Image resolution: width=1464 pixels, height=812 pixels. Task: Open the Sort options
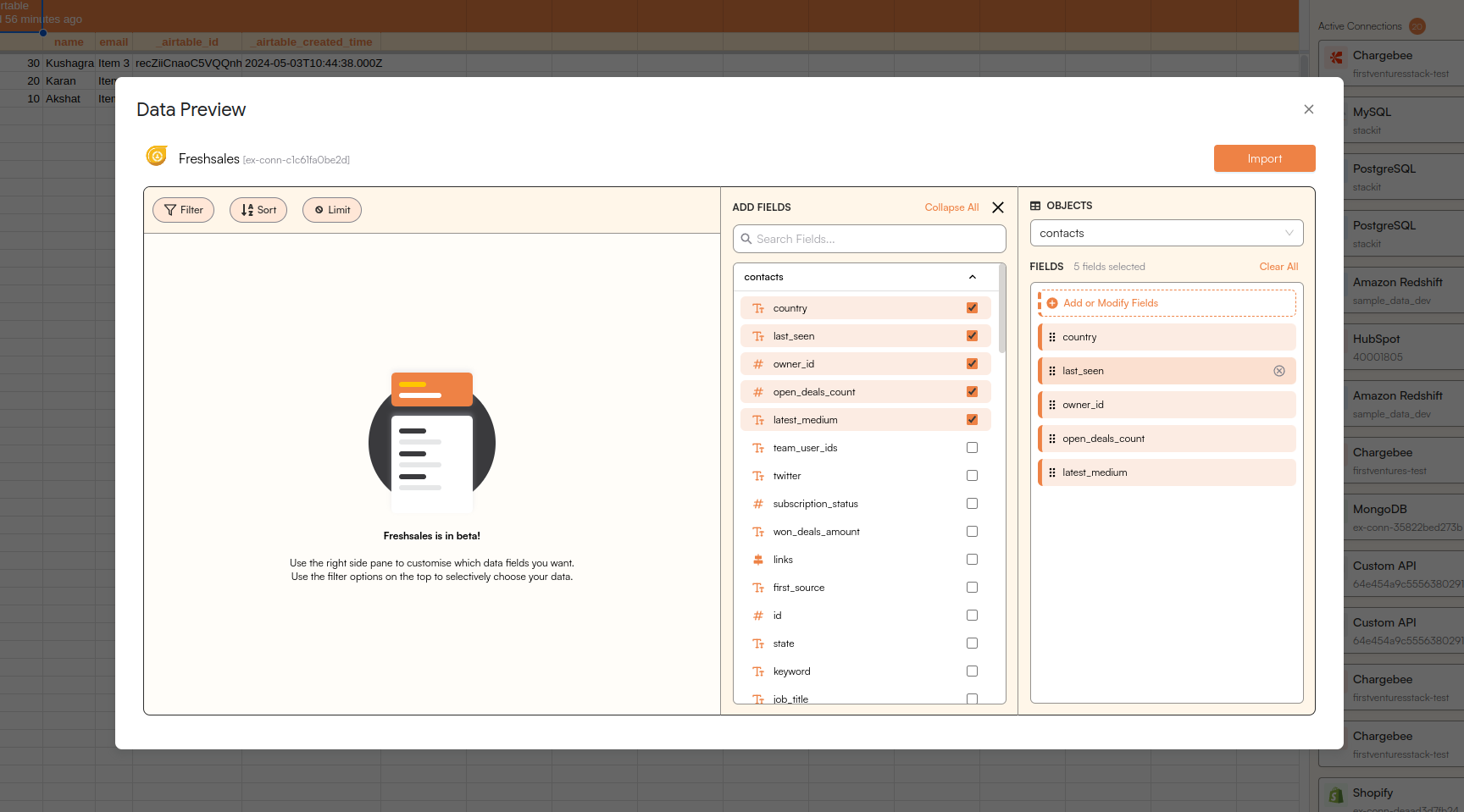point(258,210)
